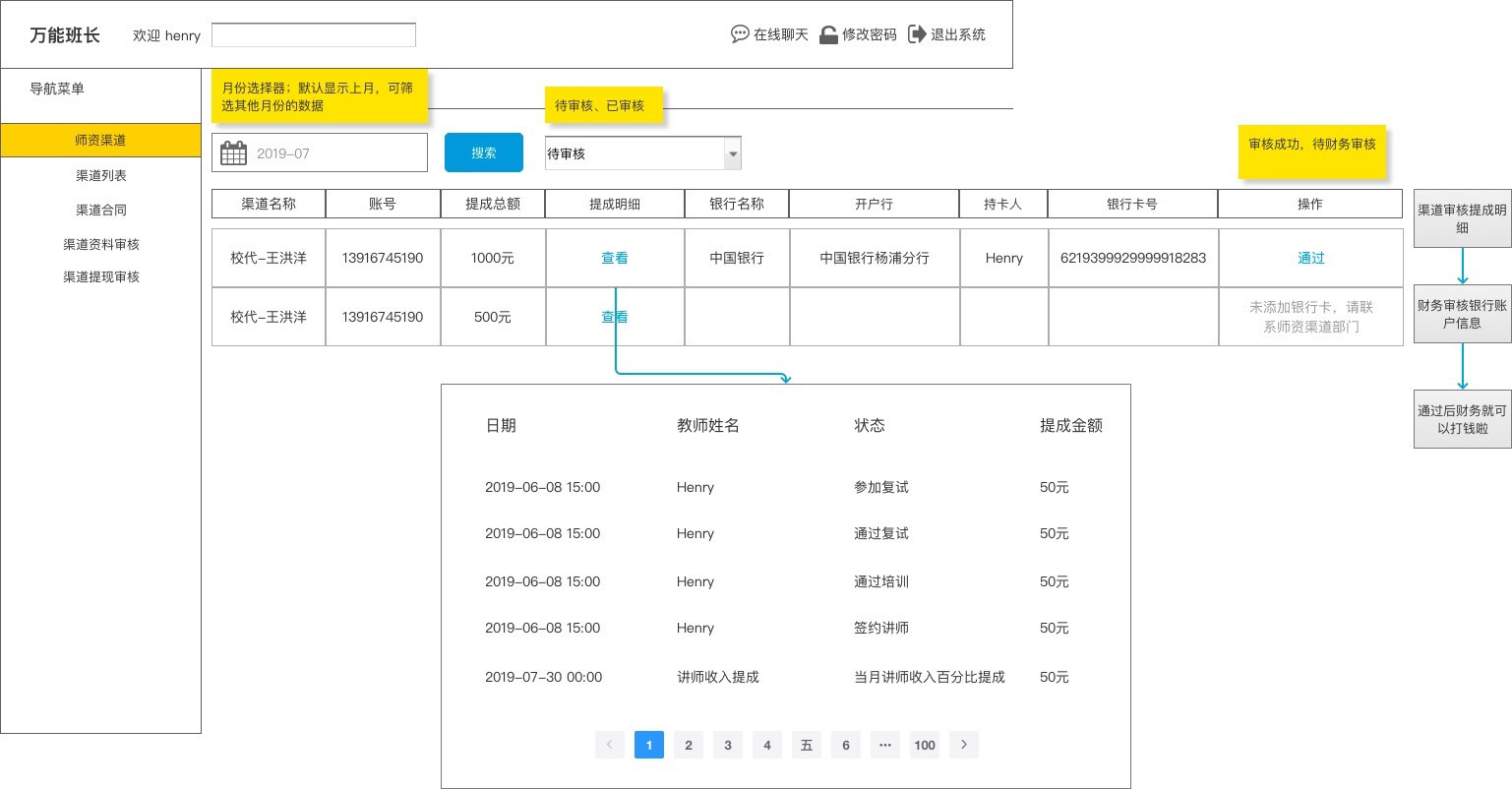1512x789 pixels.
Task: Go to next page with right chevron
Action: tap(964, 745)
